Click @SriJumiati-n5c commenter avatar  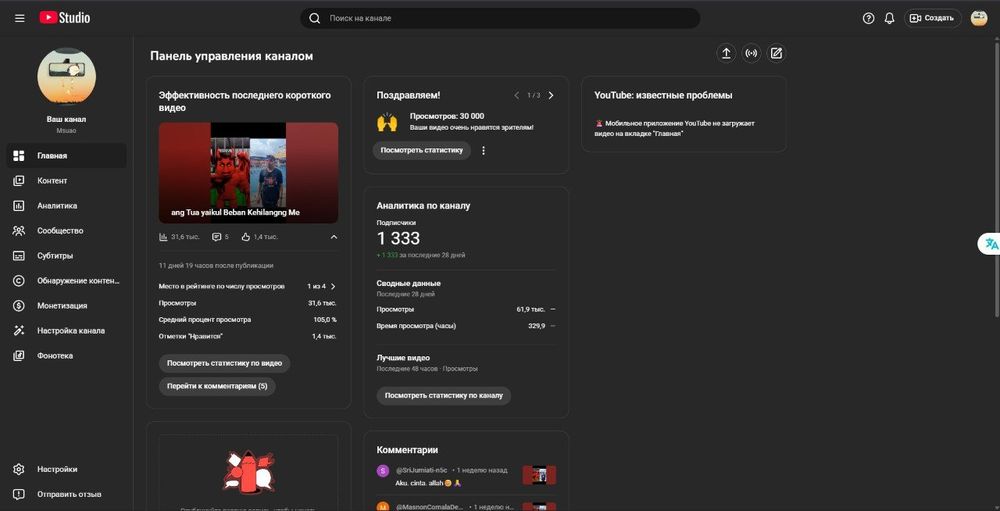click(383, 471)
